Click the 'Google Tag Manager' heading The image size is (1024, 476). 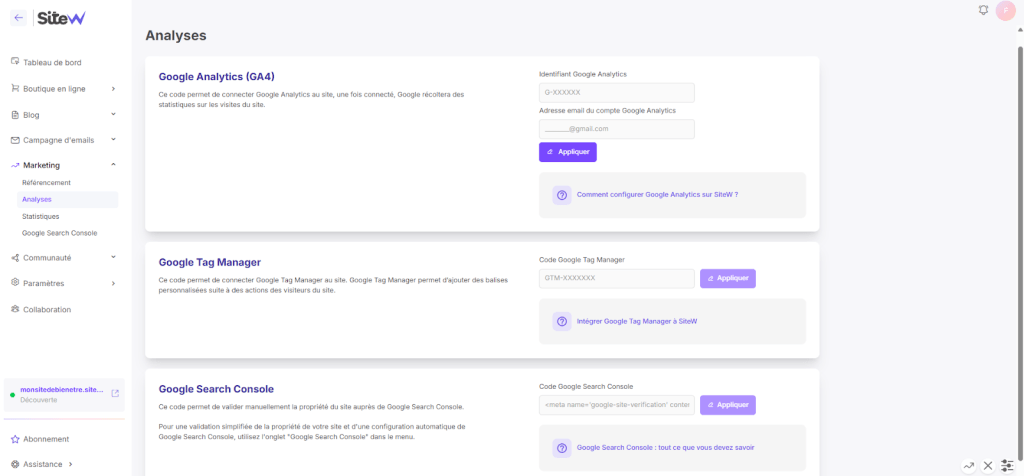pos(210,262)
